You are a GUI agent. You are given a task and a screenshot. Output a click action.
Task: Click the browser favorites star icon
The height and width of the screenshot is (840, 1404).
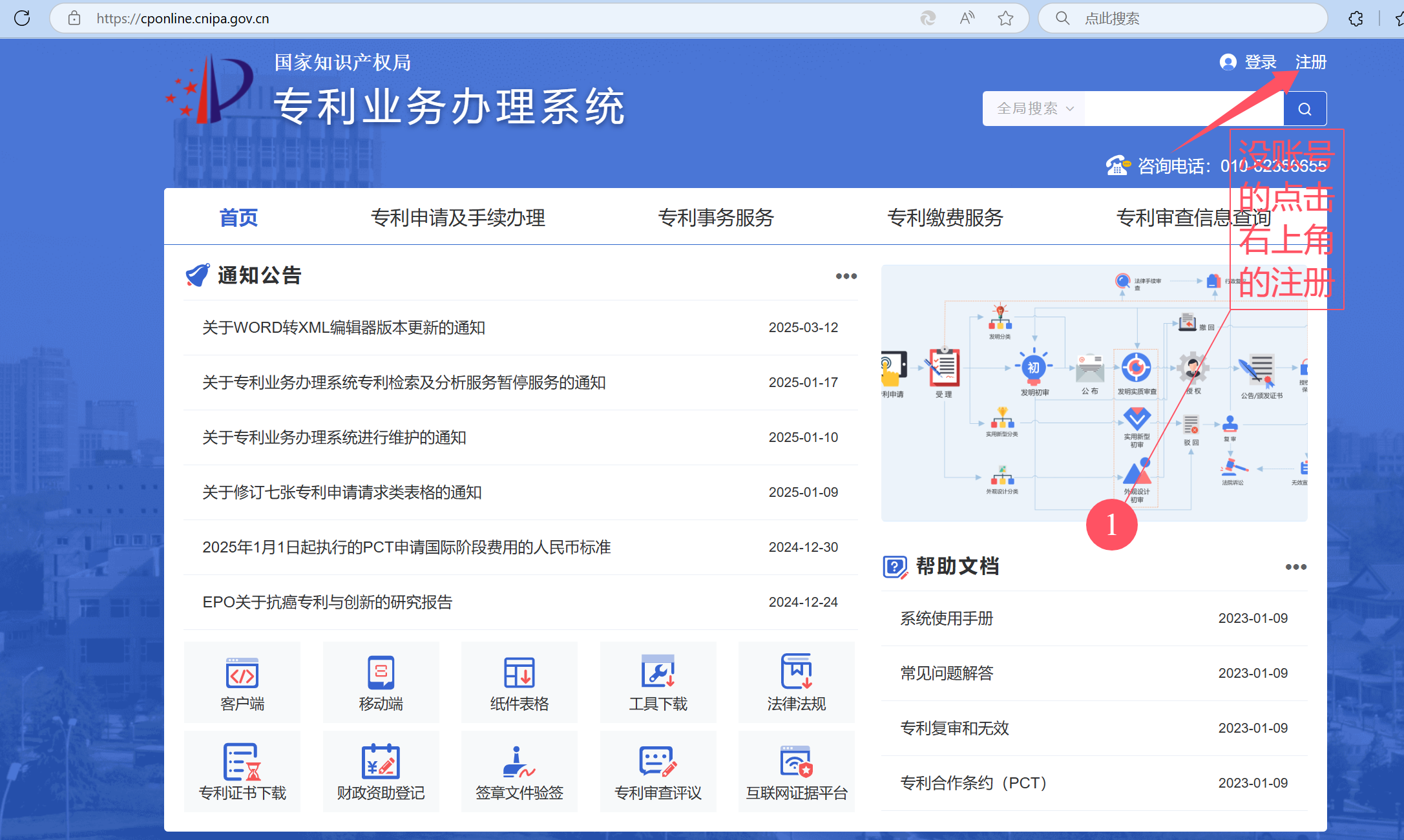[x=1005, y=18]
